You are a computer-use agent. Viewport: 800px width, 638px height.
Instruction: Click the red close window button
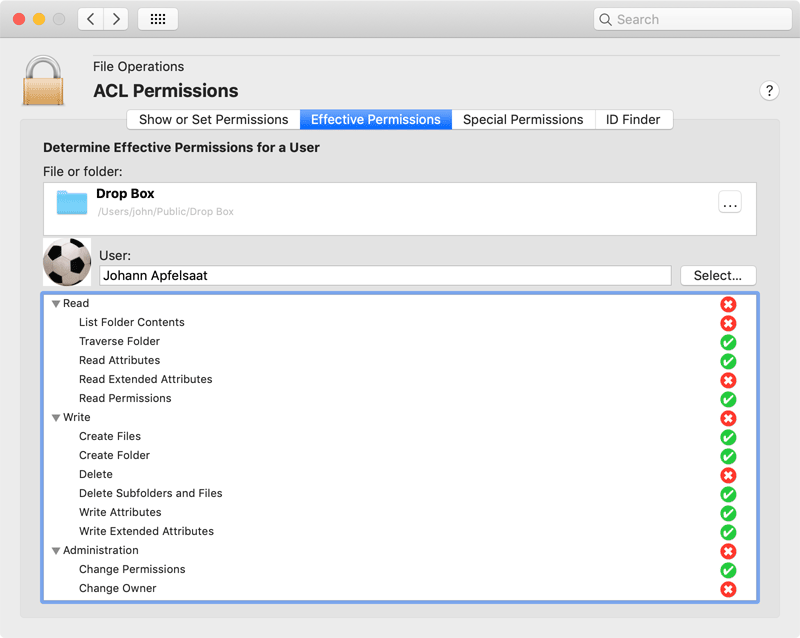[19, 19]
